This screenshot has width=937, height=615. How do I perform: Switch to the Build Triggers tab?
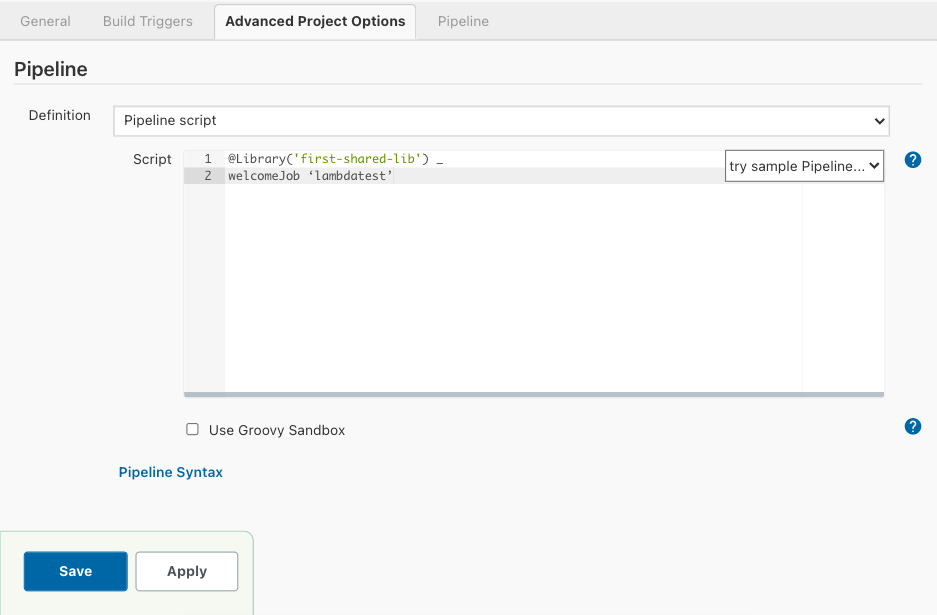[148, 21]
